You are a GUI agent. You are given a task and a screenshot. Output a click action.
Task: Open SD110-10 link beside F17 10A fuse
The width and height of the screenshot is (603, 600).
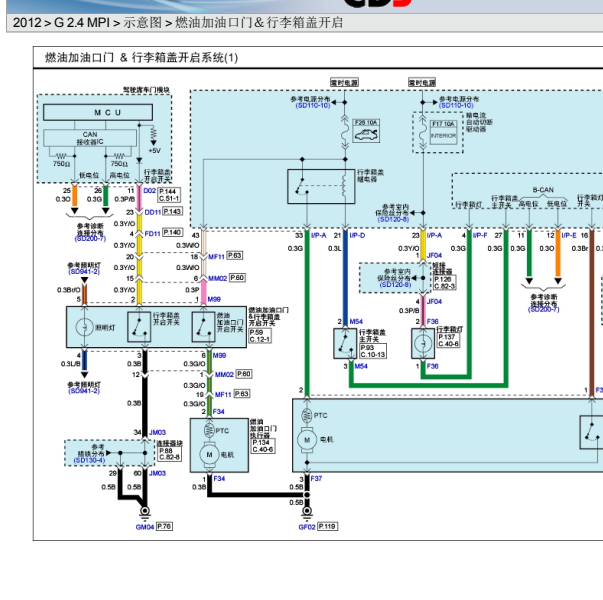[x=456, y=105]
